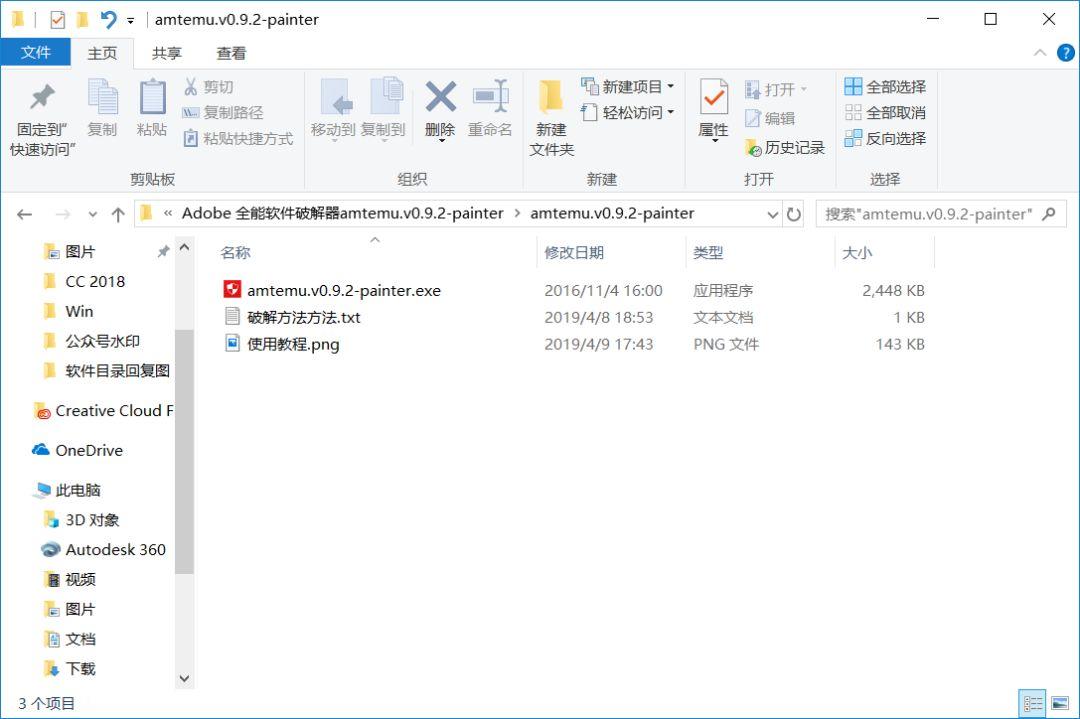Switch to the 查看 (View) tab
The image size is (1080, 719).
point(230,53)
